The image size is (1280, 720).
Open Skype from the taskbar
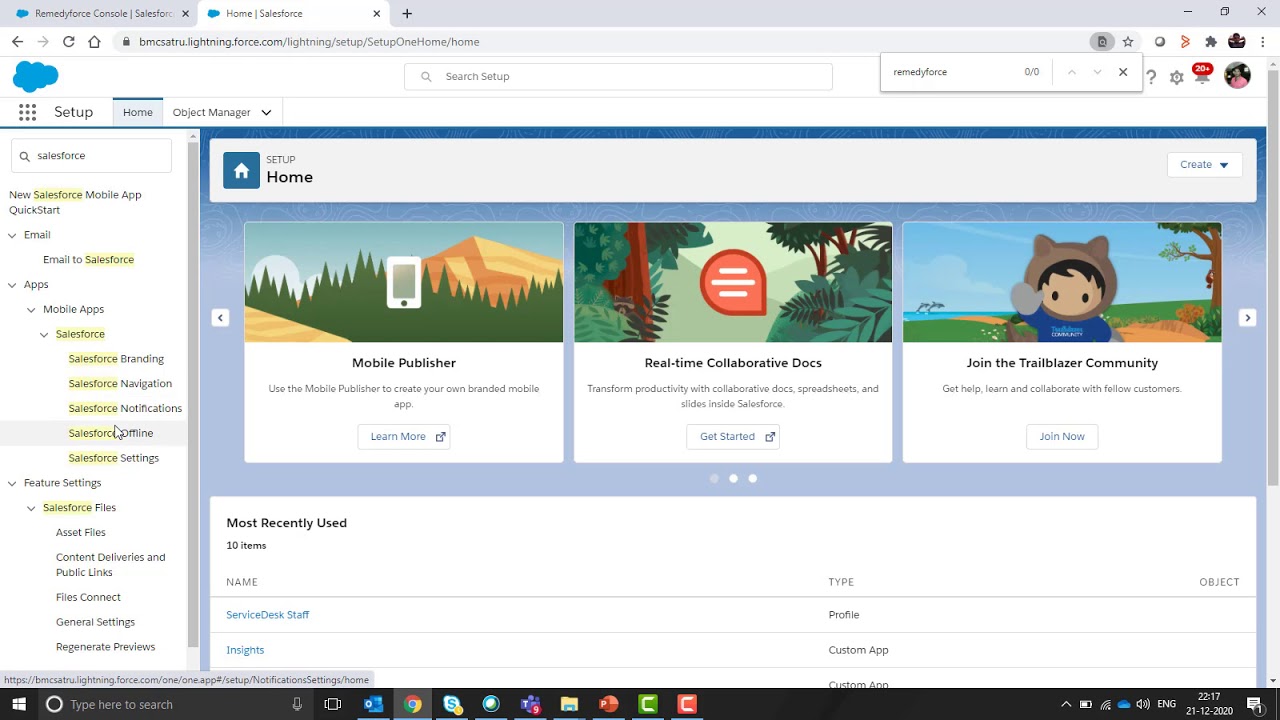click(451, 704)
